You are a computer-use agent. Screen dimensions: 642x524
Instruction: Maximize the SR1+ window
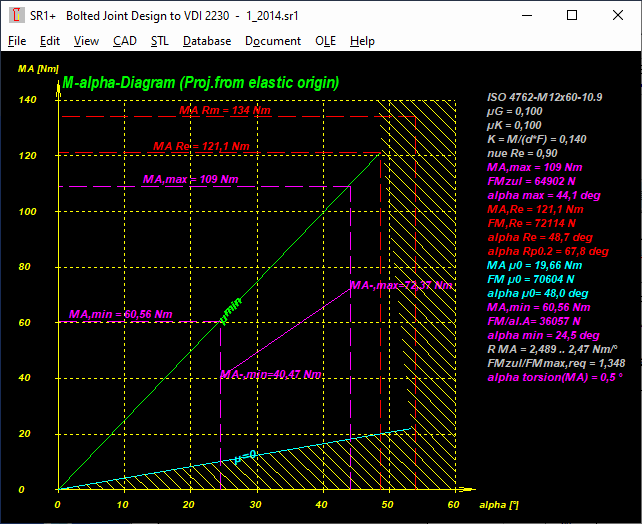pos(571,15)
